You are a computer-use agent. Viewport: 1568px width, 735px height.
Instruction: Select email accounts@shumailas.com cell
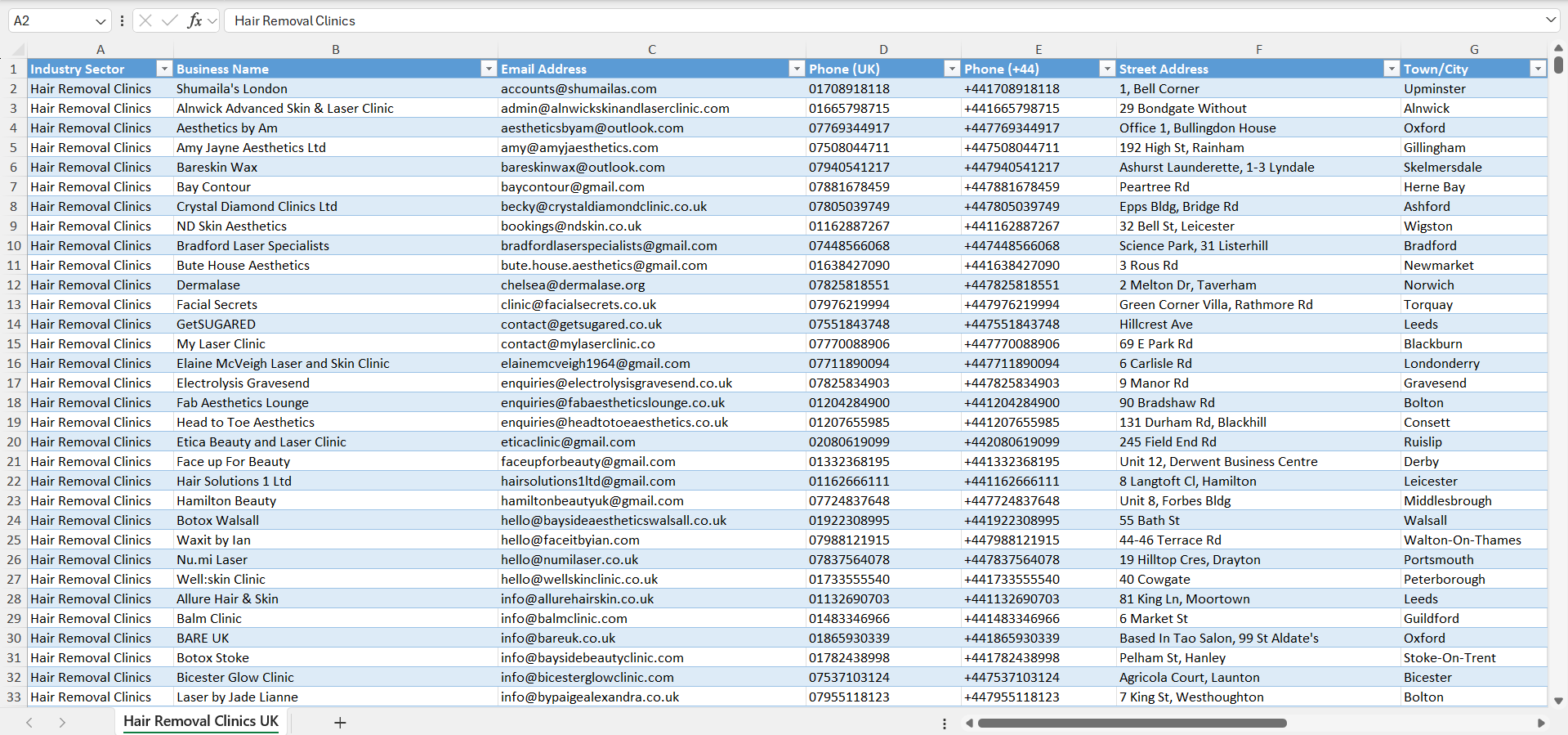pos(652,88)
